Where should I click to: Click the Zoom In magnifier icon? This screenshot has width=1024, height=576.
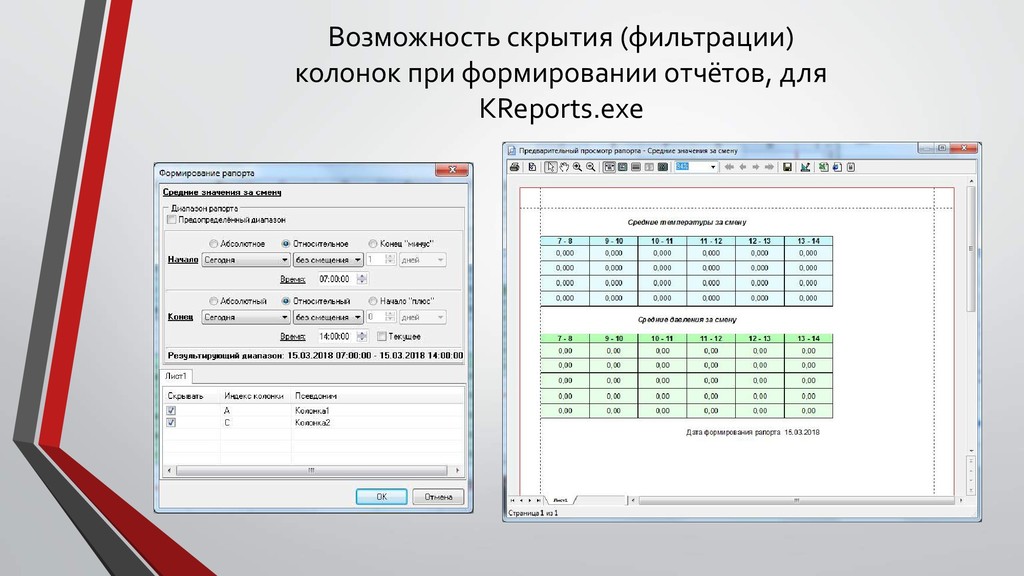(x=577, y=167)
